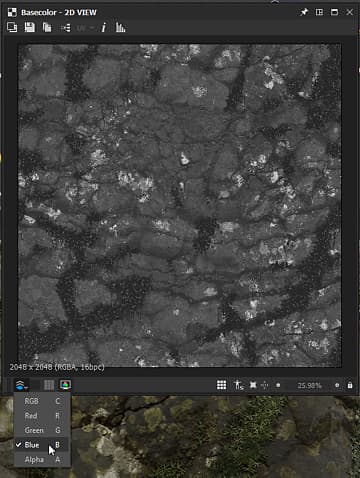Image resolution: width=360 pixels, height=478 pixels.
Task: Open the greyed-out UV dropdown
Action: (85, 28)
